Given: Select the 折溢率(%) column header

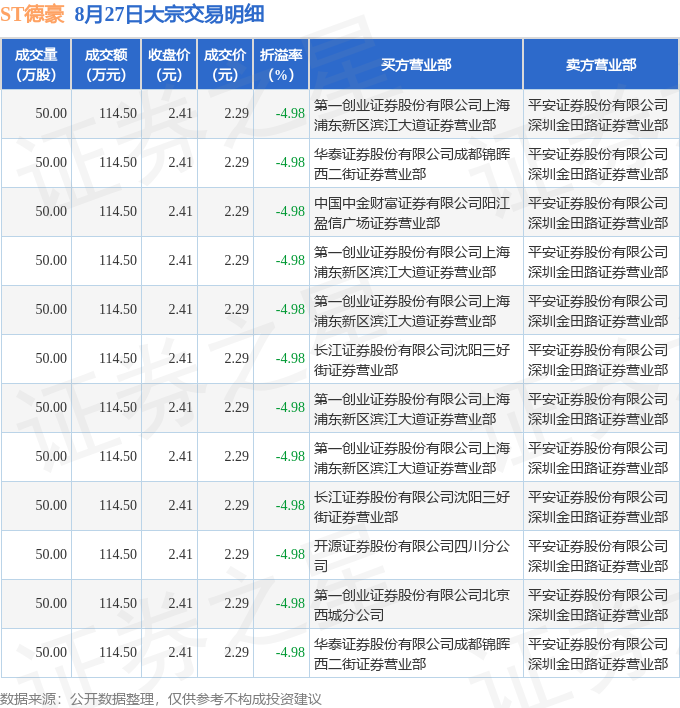Looking at the screenshot, I should pyautogui.click(x=281, y=65).
